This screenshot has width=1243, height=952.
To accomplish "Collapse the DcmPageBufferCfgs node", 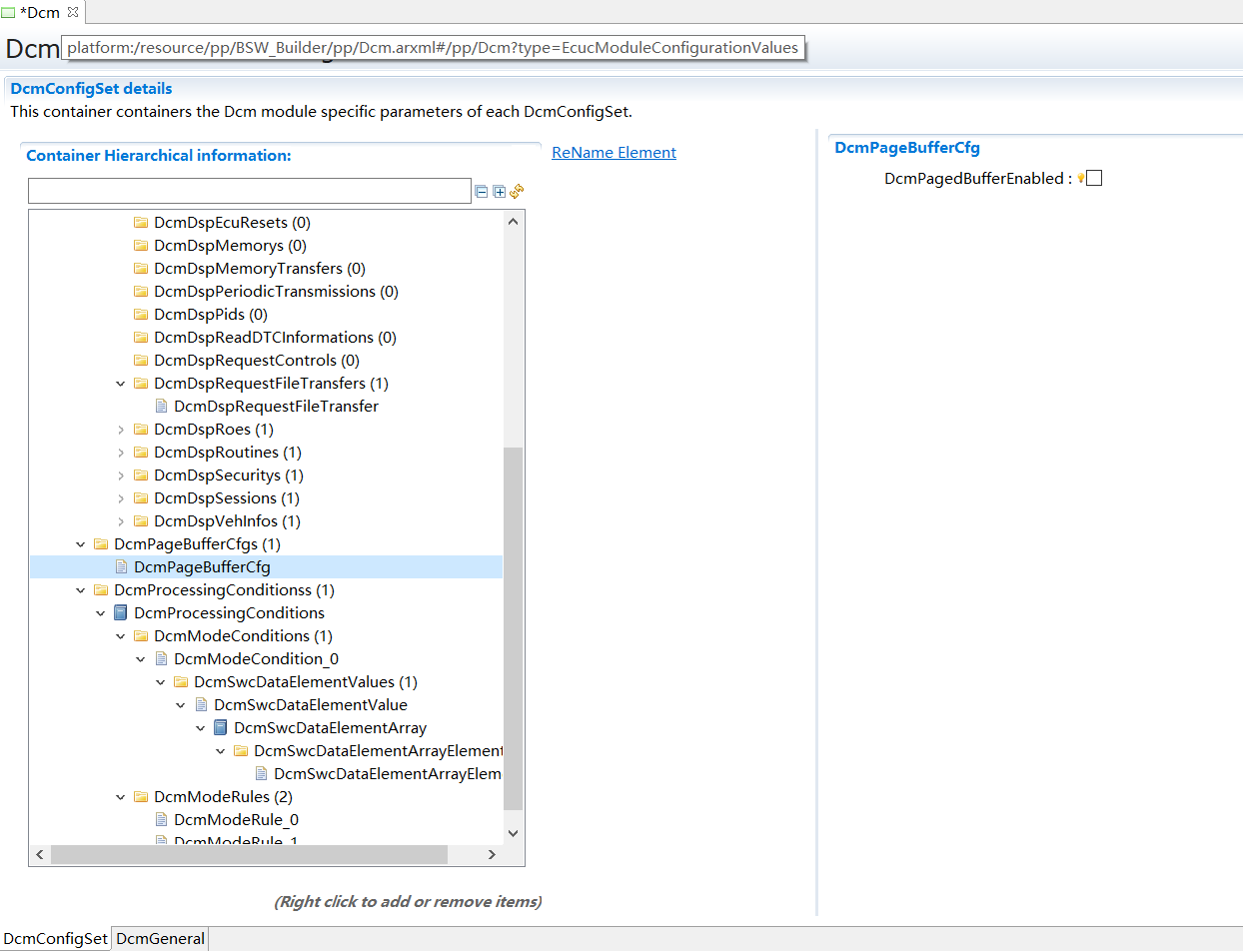I will coord(81,544).
